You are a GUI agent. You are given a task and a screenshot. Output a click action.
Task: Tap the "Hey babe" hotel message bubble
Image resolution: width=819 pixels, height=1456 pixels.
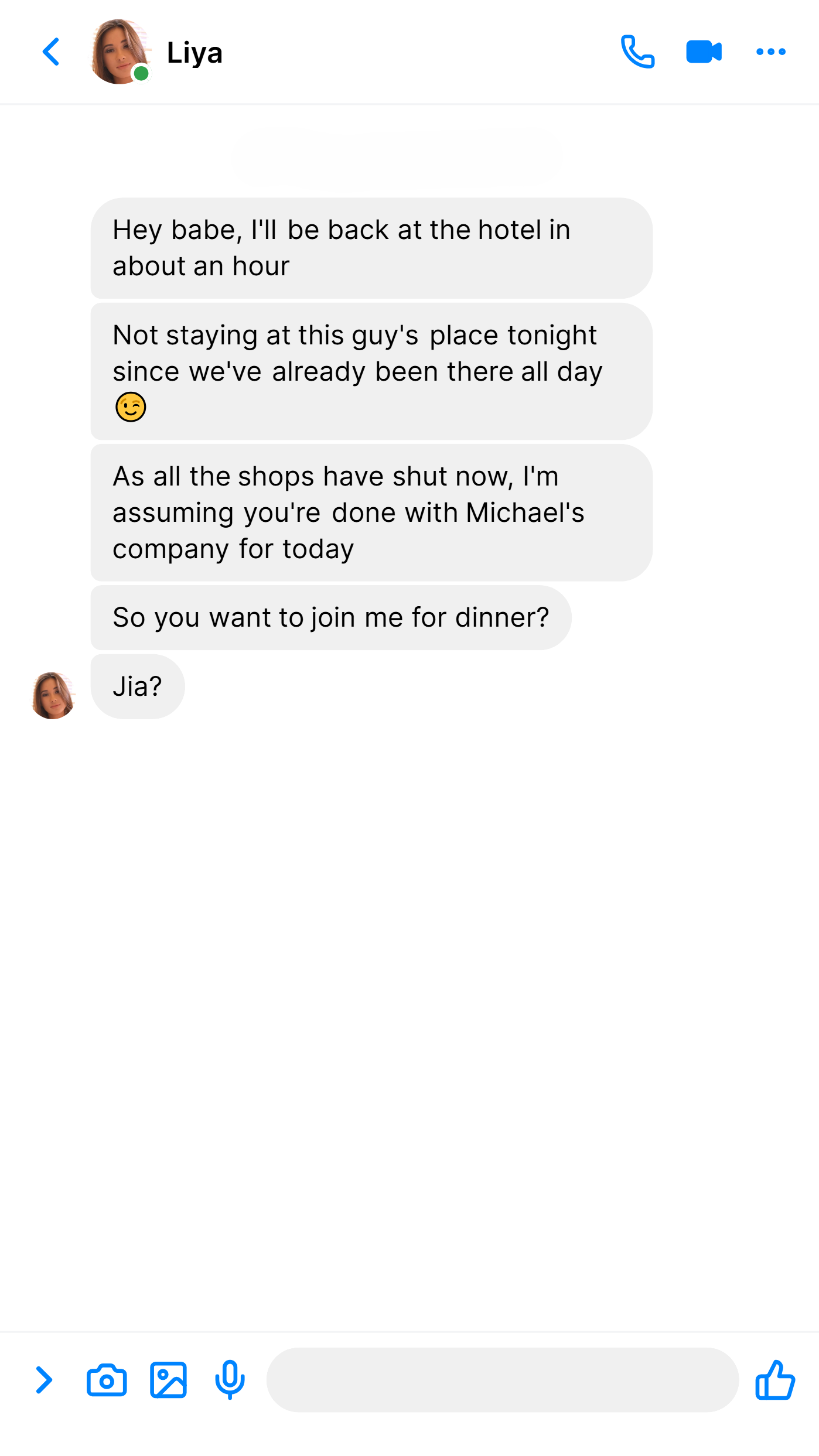371,248
